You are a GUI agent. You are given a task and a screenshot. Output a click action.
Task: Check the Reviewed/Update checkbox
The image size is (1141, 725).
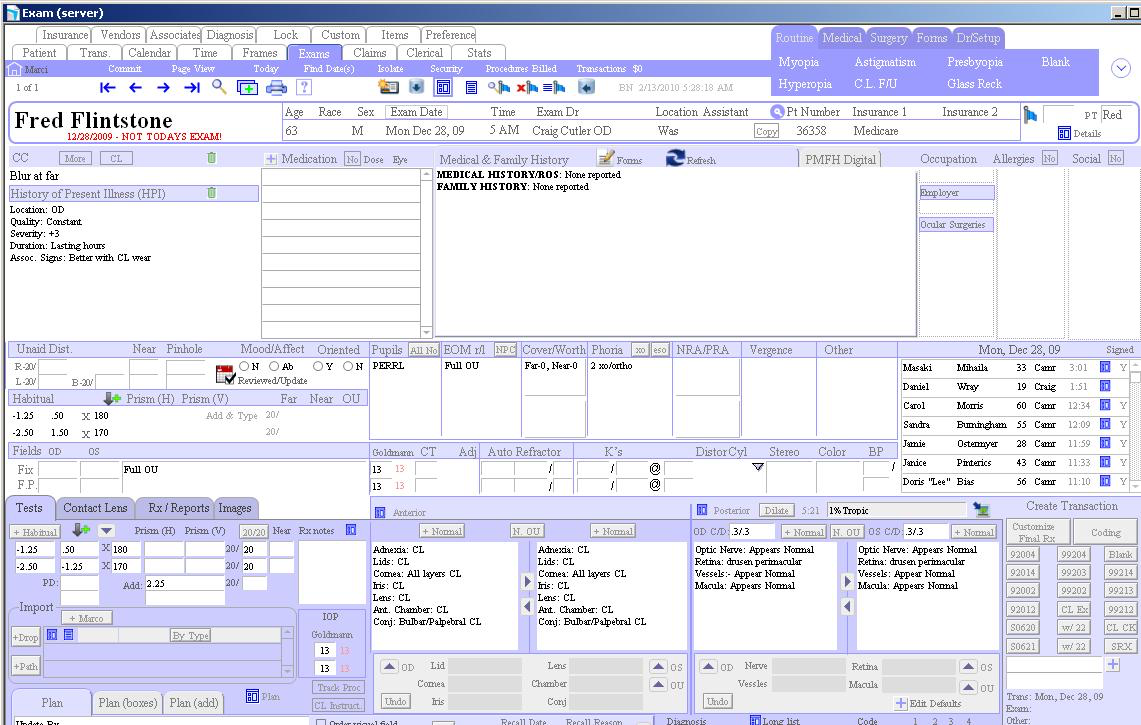(228, 375)
